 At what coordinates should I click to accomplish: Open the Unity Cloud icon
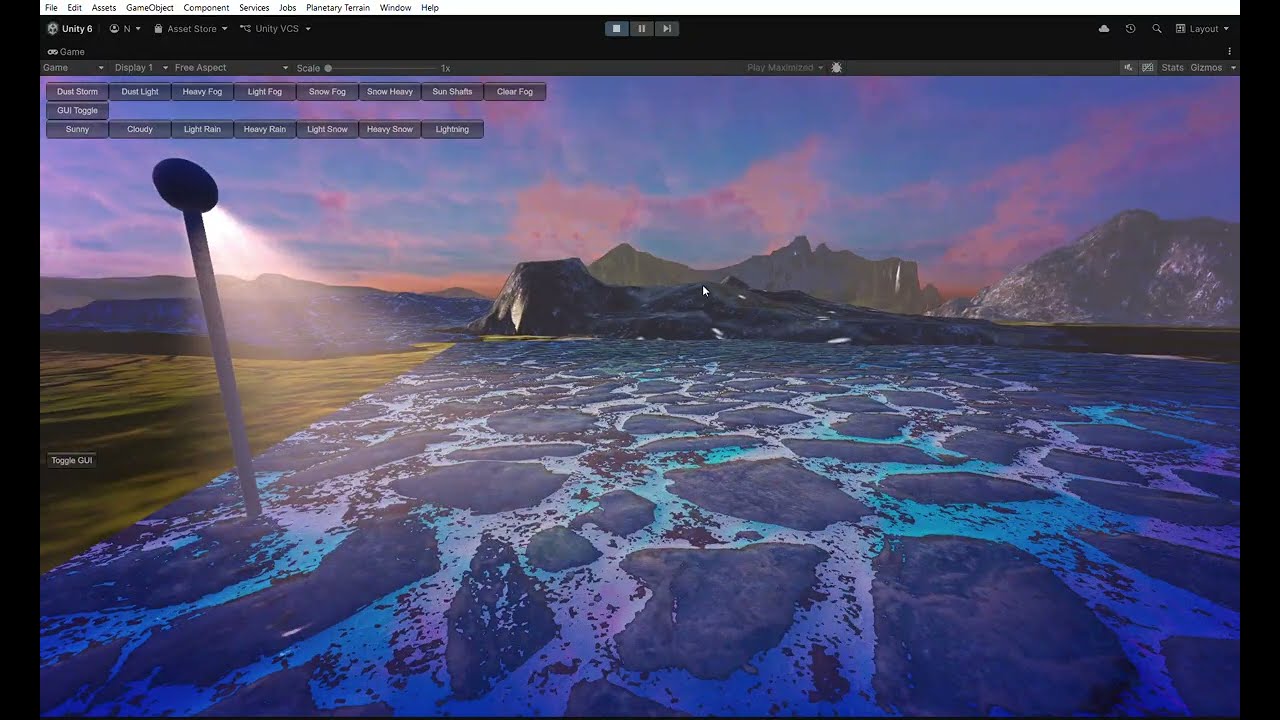pos(1104,29)
